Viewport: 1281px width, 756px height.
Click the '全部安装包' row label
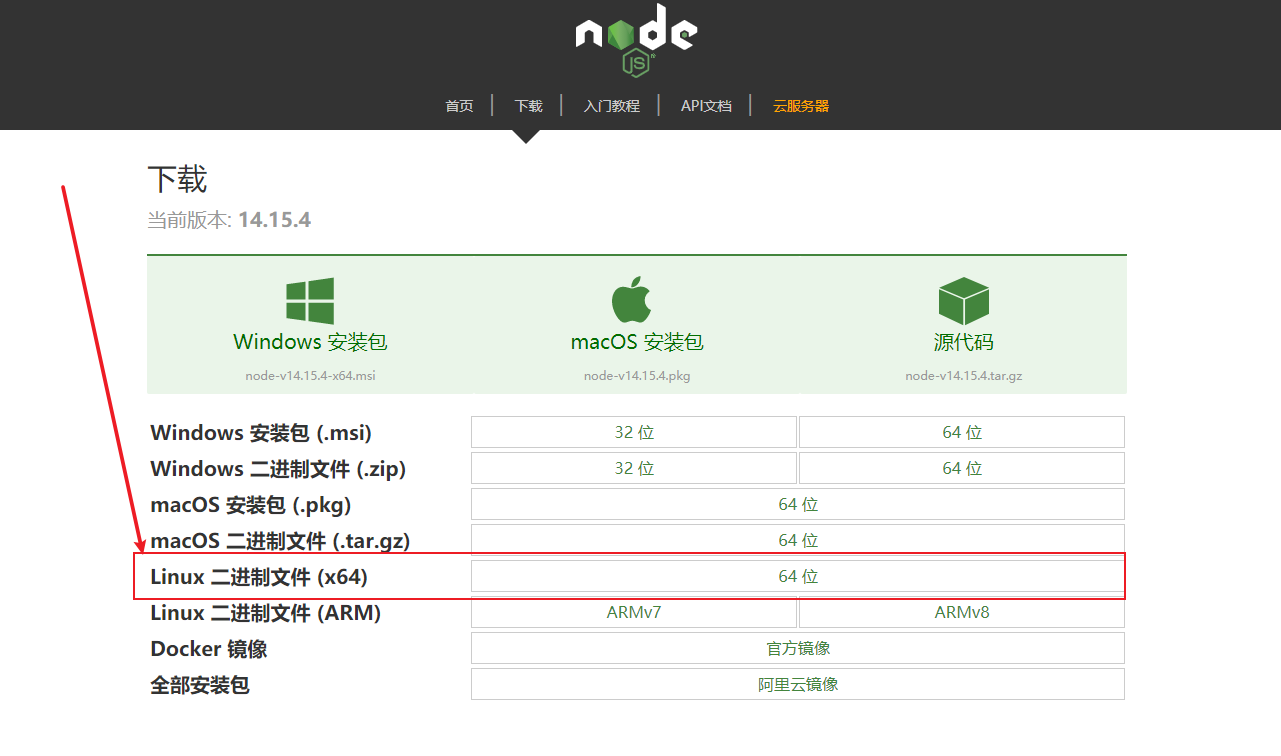click(x=199, y=685)
